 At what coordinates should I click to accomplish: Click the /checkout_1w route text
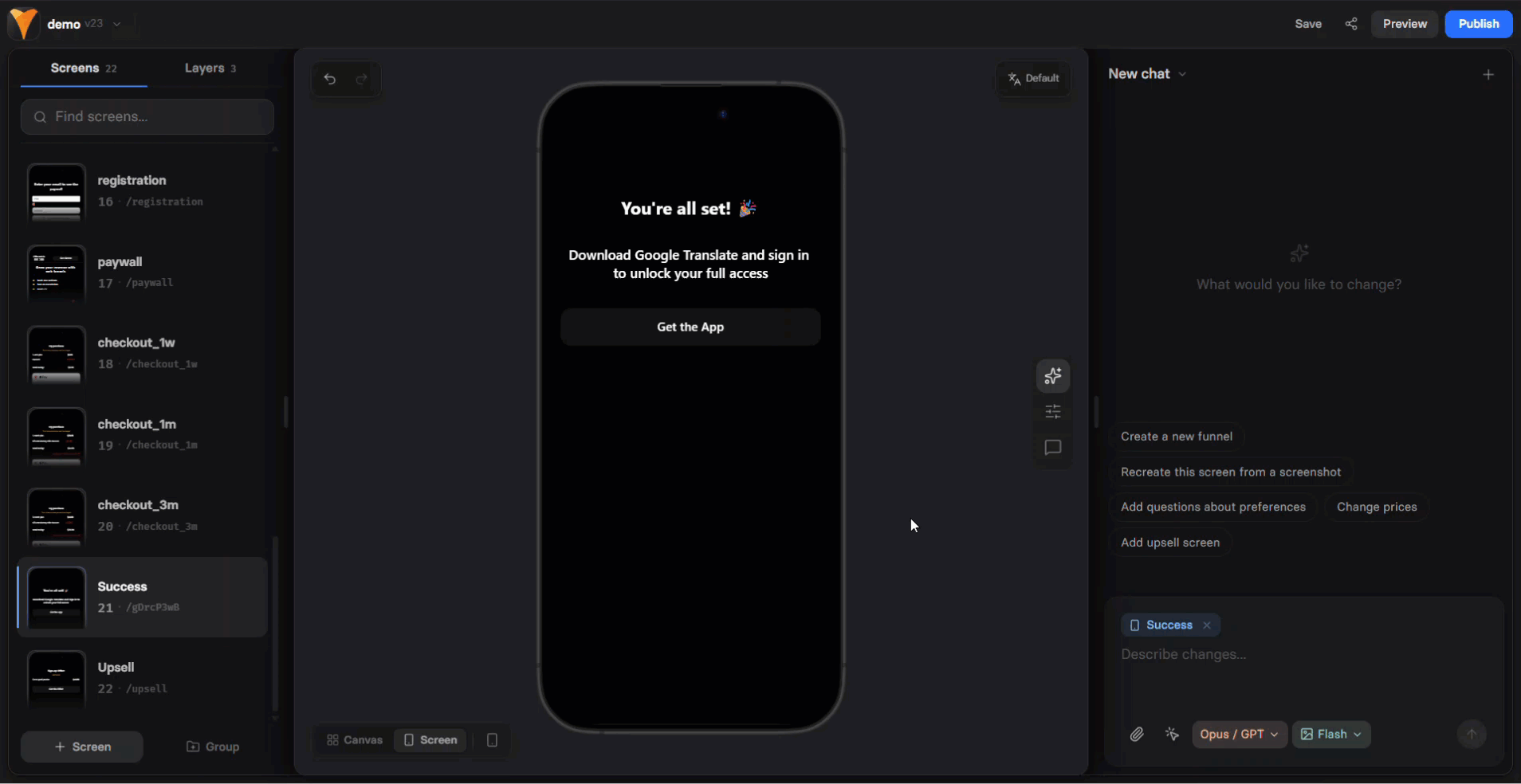coord(162,364)
